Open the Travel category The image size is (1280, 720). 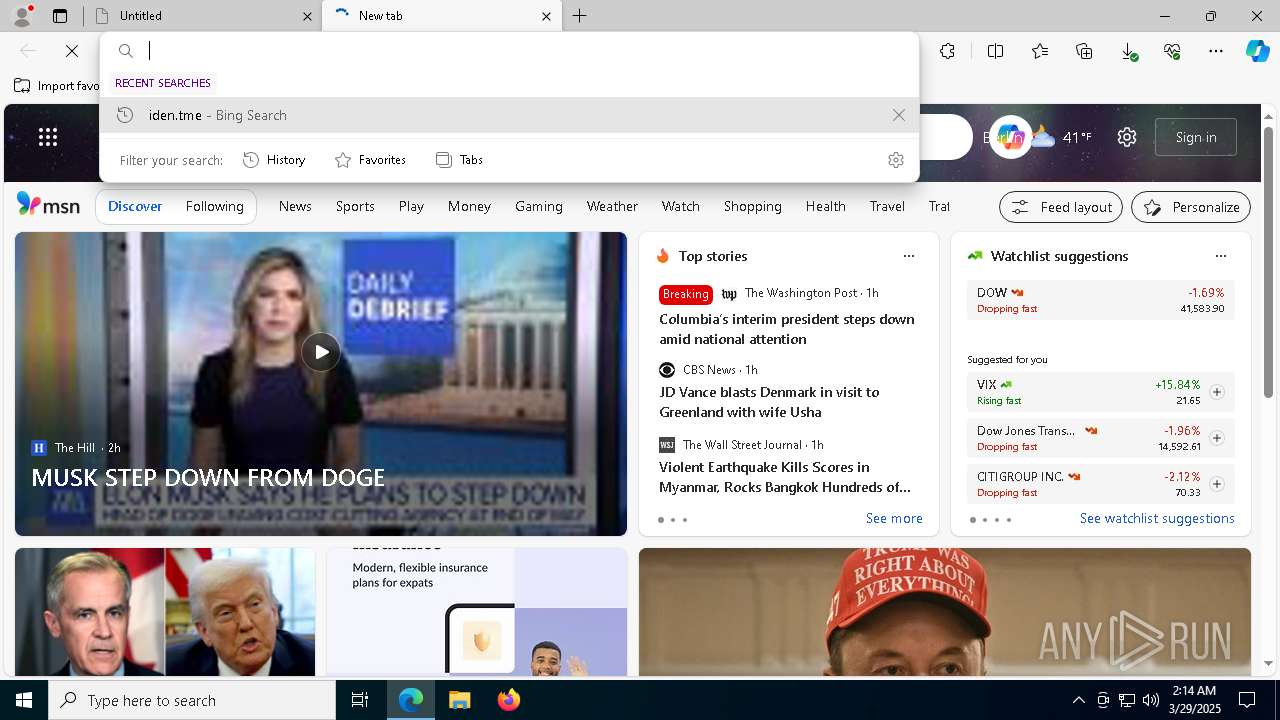click(887, 206)
